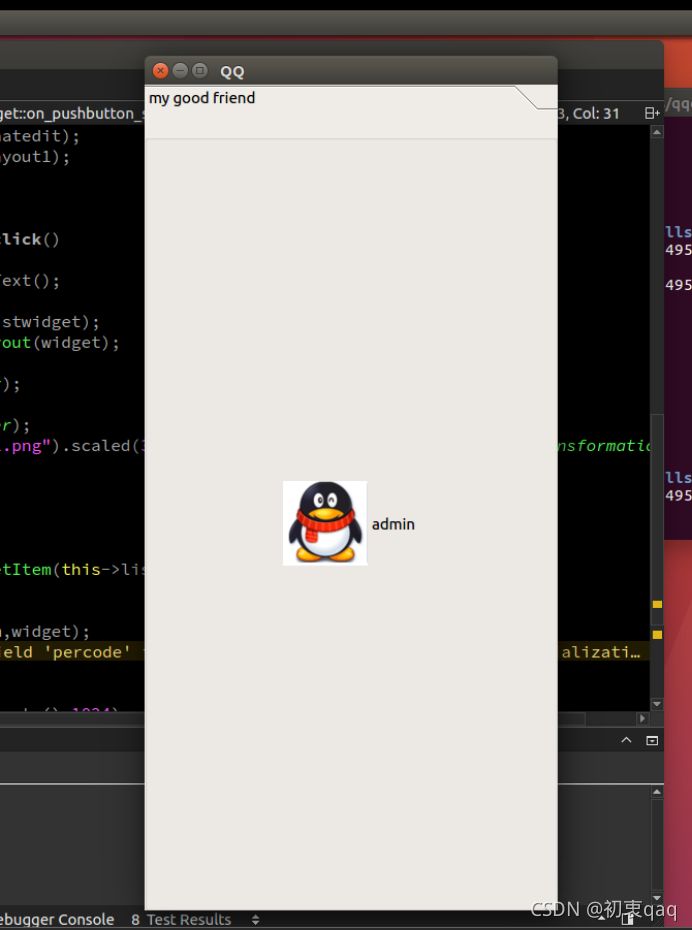This screenshot has width=692, height=931.
Task: Minimize the QQ window
Action: [180, 71]
